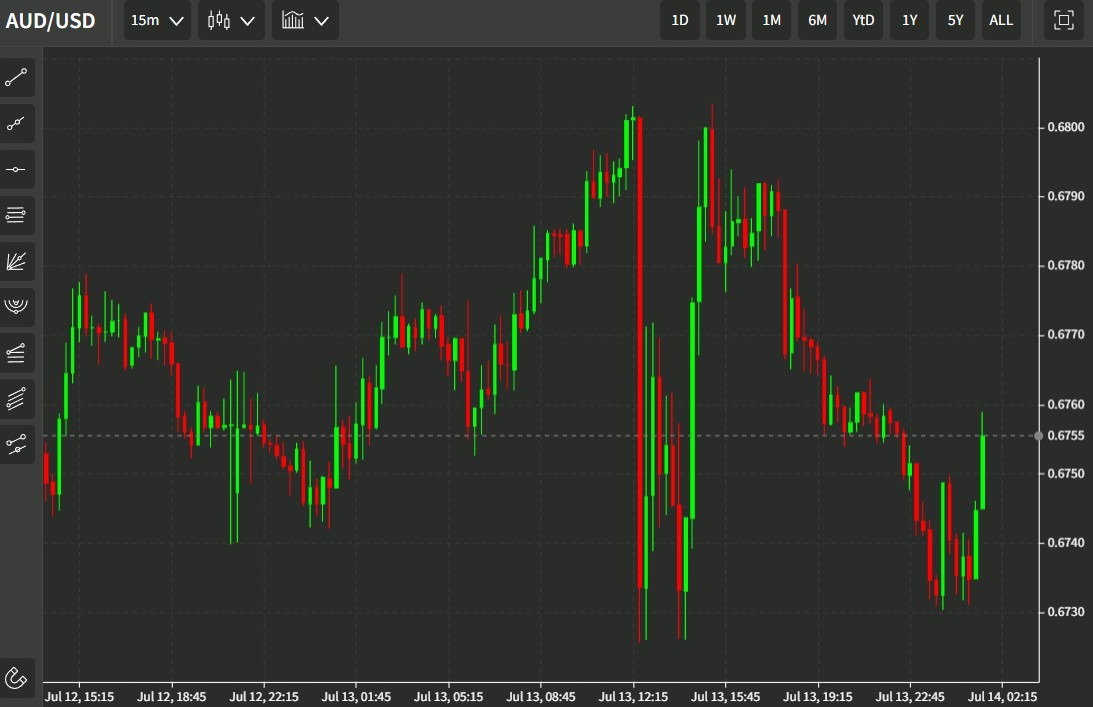The image size is (1093, 707).
Task: Select the trend line drawing tool
Action: pyautogui.click(x=16, y=77)
